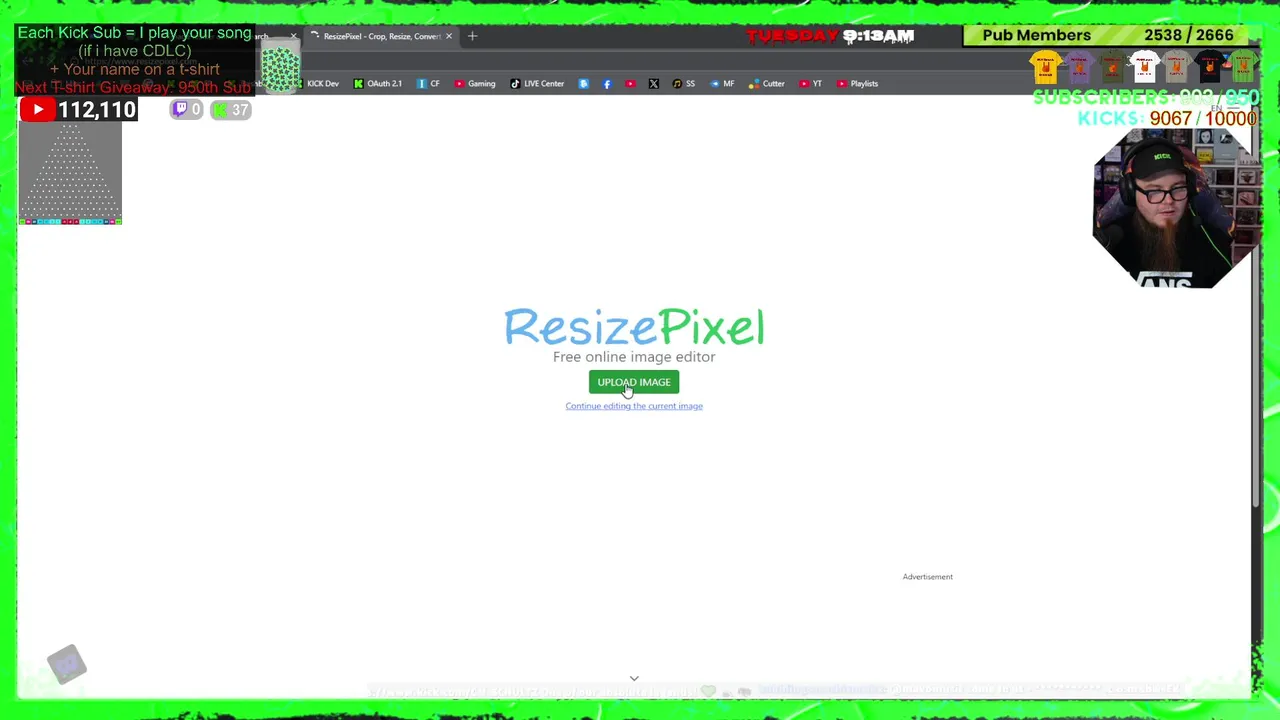This screenshot has width=1280, height=720.
Task: Open the KICK Dev bookmark
Action: 317,84
